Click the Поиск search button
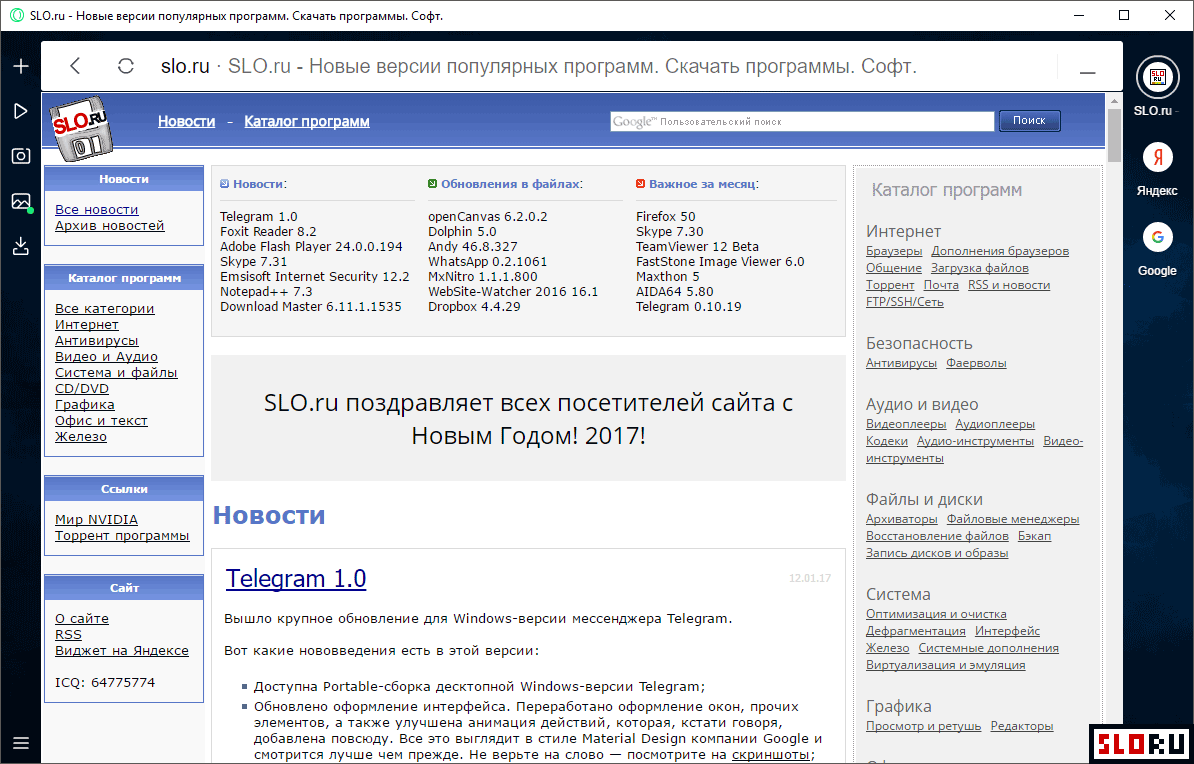 [1030, 120]
